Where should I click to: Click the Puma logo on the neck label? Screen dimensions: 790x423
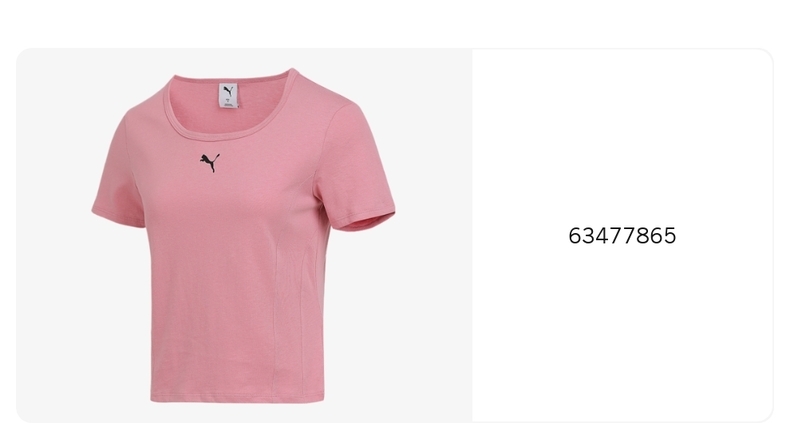coord(228,91)
